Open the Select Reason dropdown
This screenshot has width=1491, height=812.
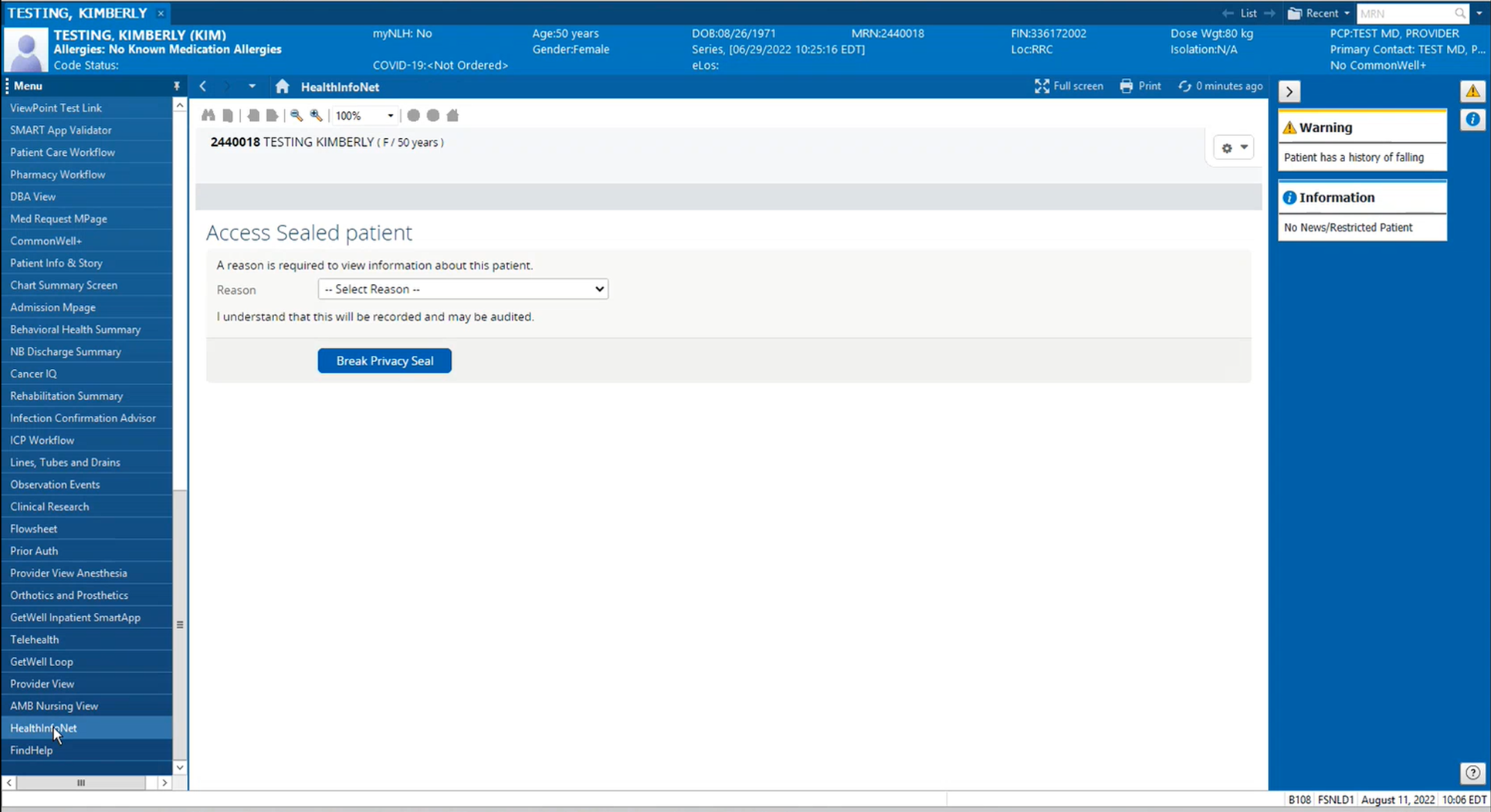coord(463,289)
